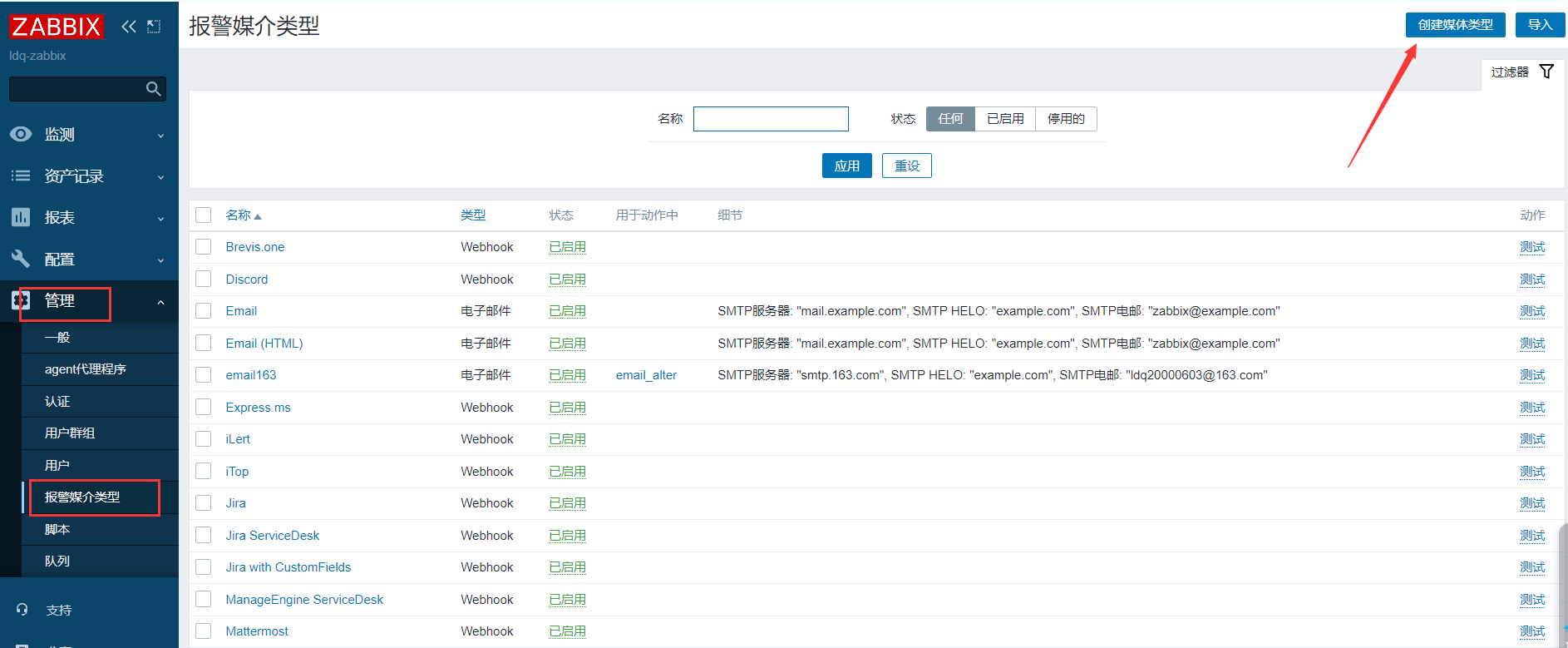Tick the checkbox for Brevis.one
This screenshot has width=1568, height=648.
204,247
